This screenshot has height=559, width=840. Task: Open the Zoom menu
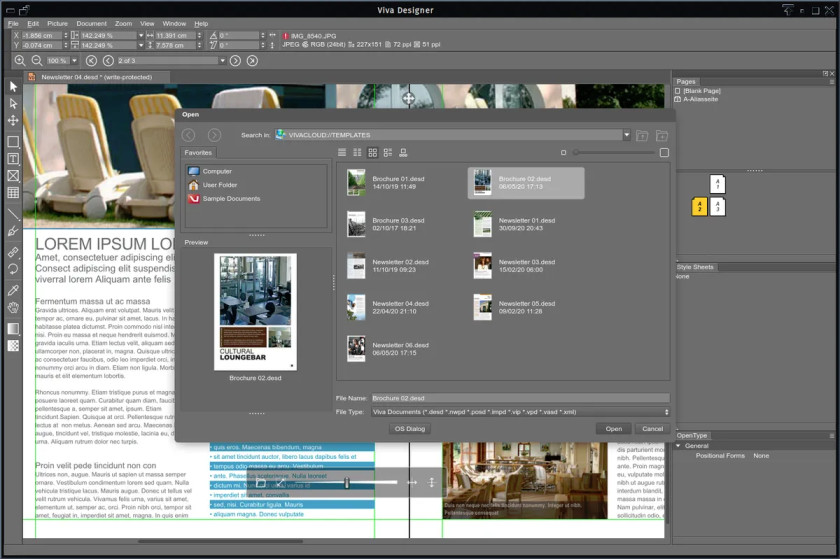point(123,24)
